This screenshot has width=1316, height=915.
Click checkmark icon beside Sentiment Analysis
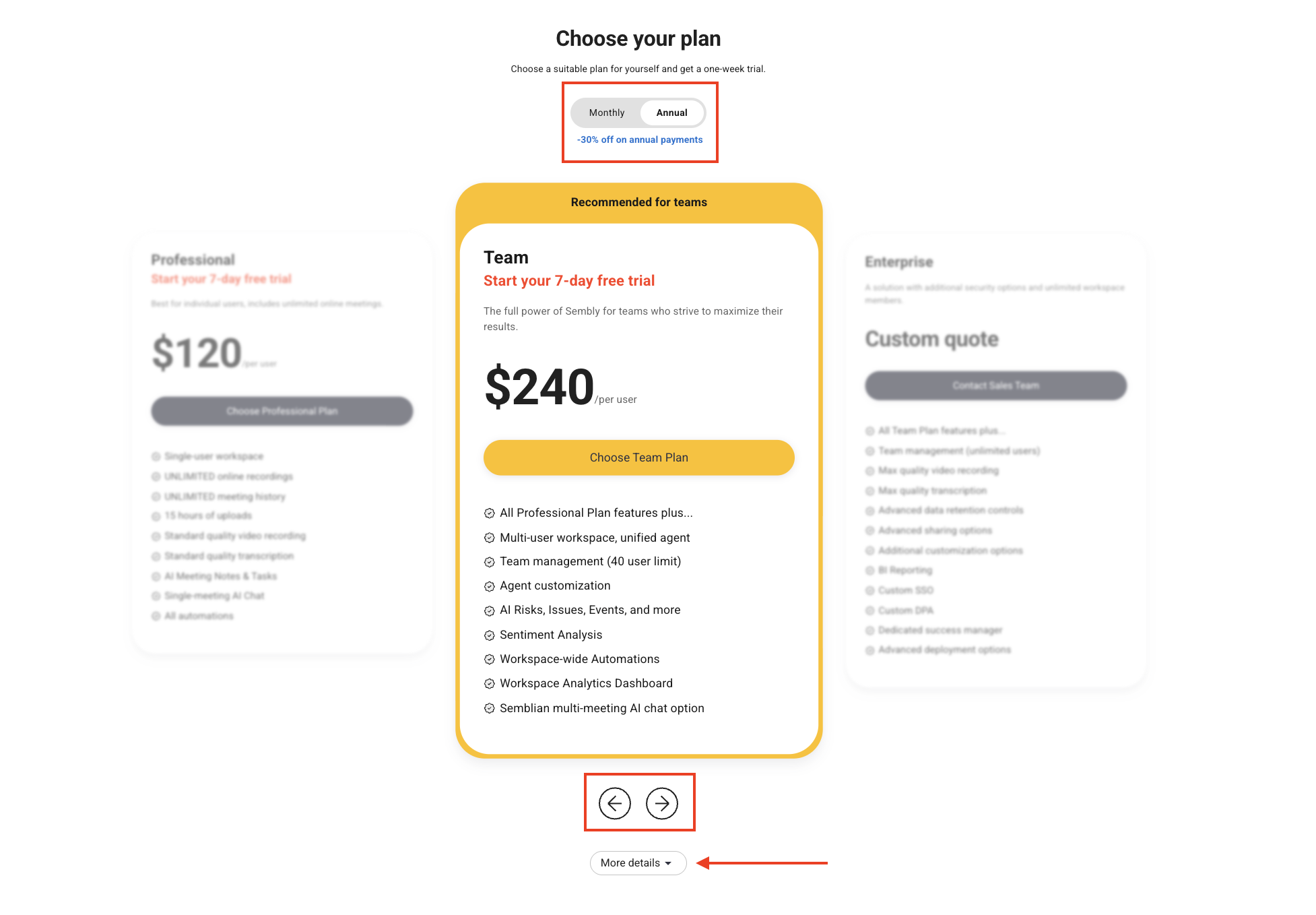490,635
